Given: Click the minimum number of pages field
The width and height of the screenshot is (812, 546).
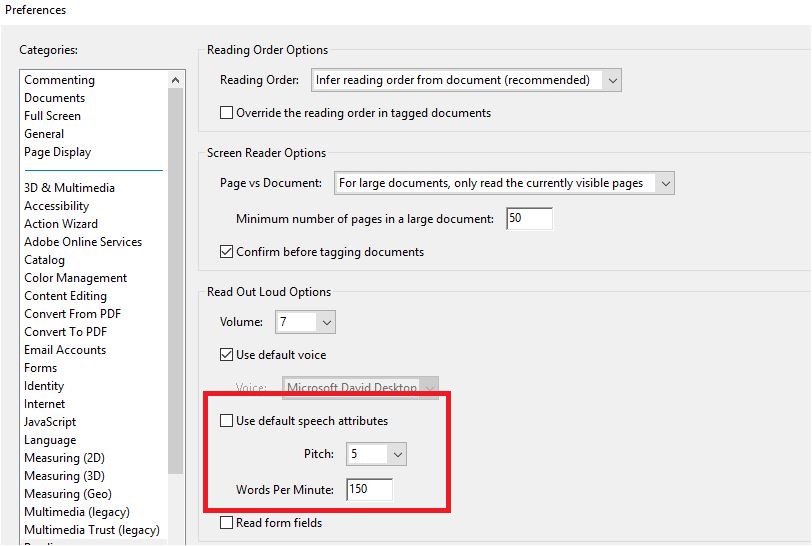Looking at the screenshot, I should tap(529, 219).
